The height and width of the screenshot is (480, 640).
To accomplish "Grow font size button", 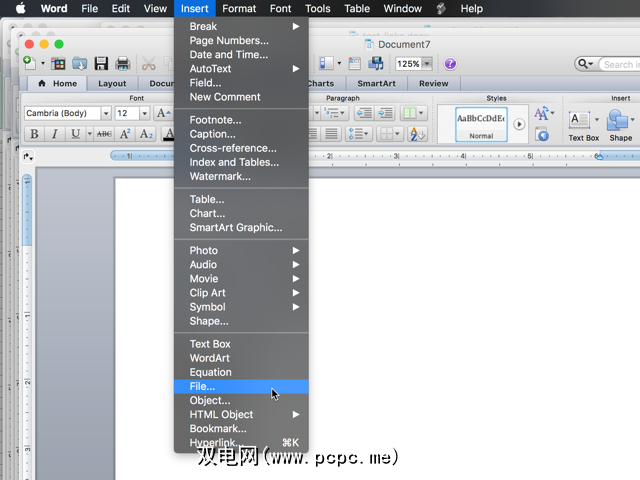I will tap(164, 113).
